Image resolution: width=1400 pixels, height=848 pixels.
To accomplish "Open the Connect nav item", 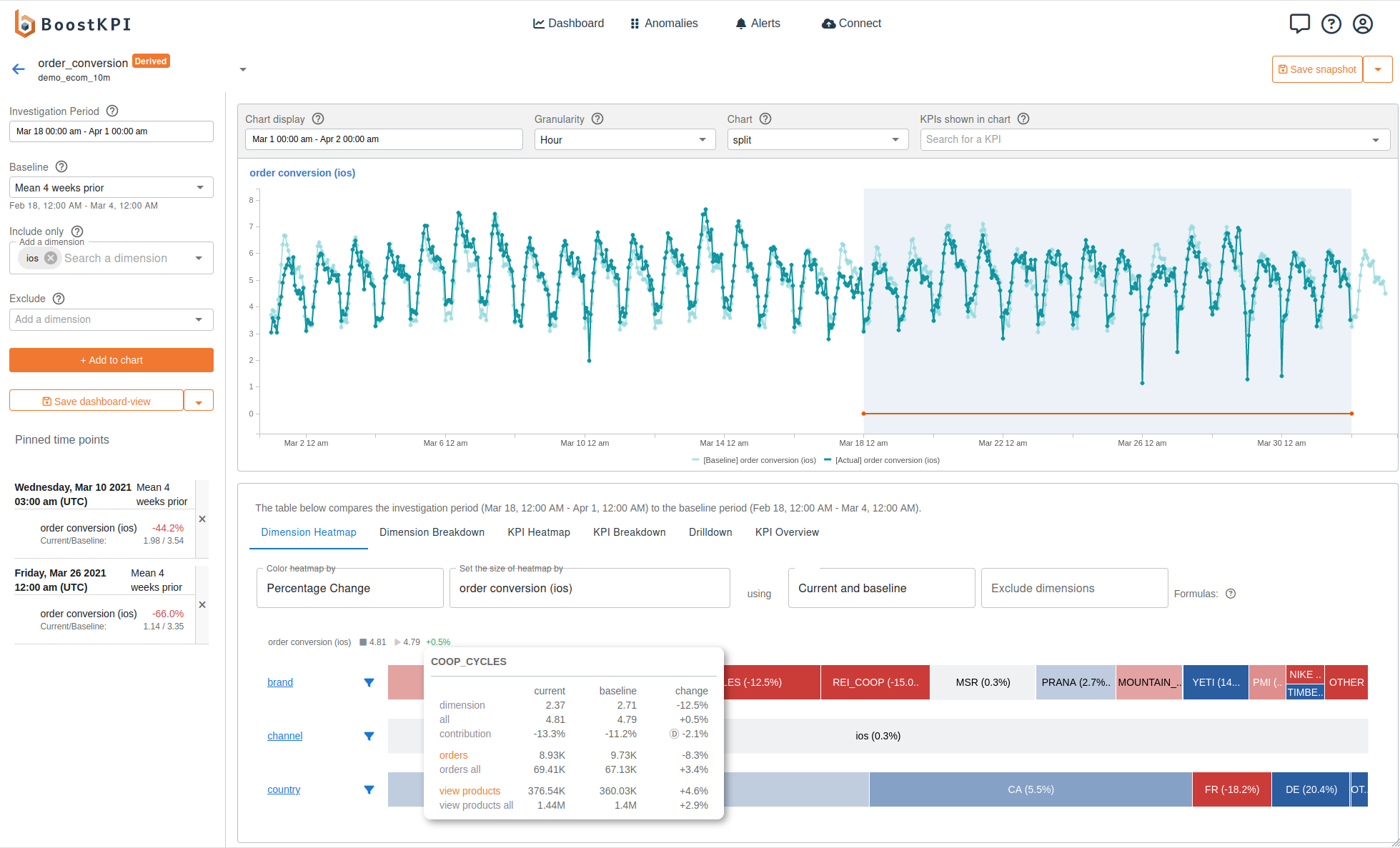I will pos(851,24).
